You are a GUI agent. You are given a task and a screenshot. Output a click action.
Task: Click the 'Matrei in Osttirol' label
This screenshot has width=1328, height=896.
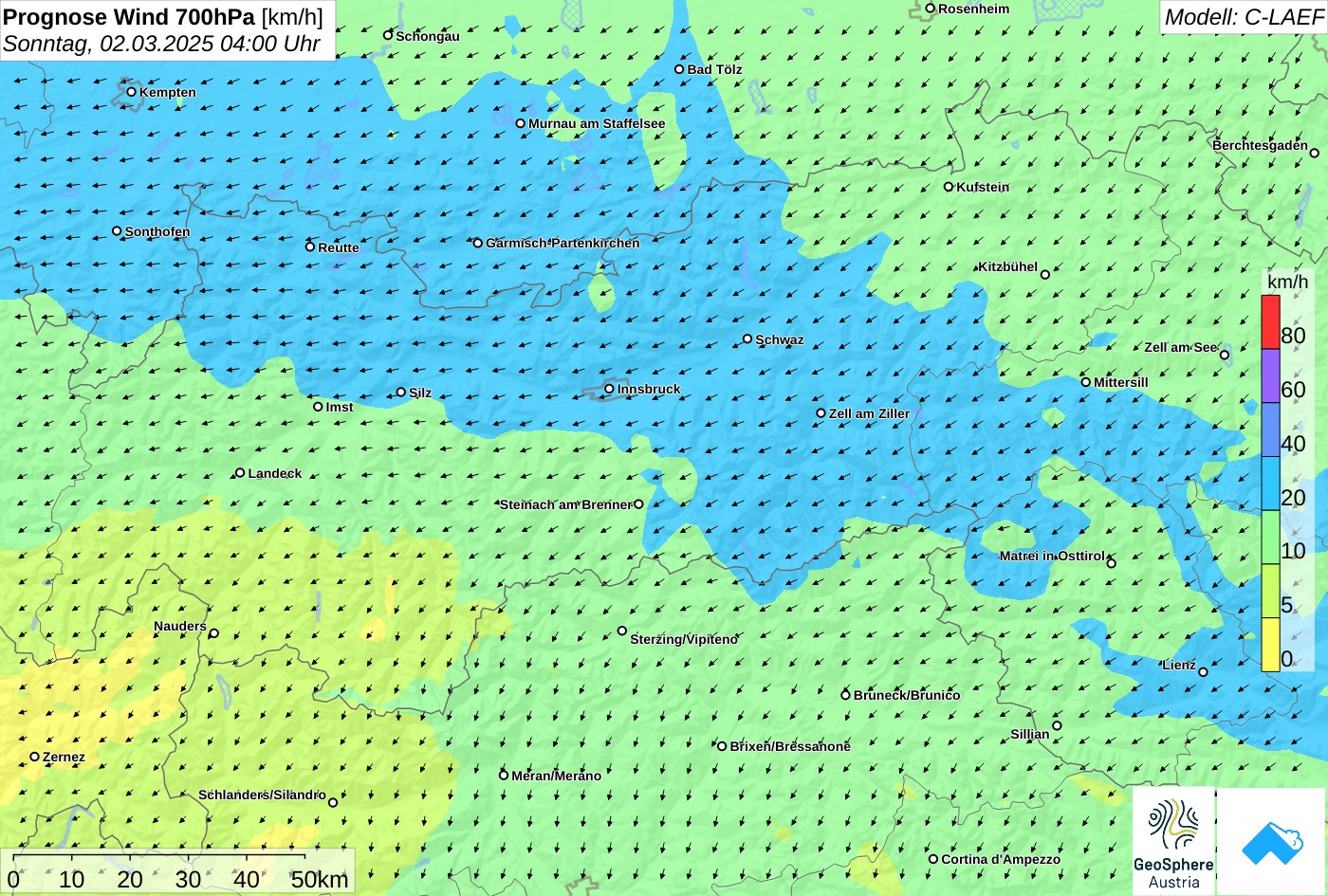point(1053,556)
